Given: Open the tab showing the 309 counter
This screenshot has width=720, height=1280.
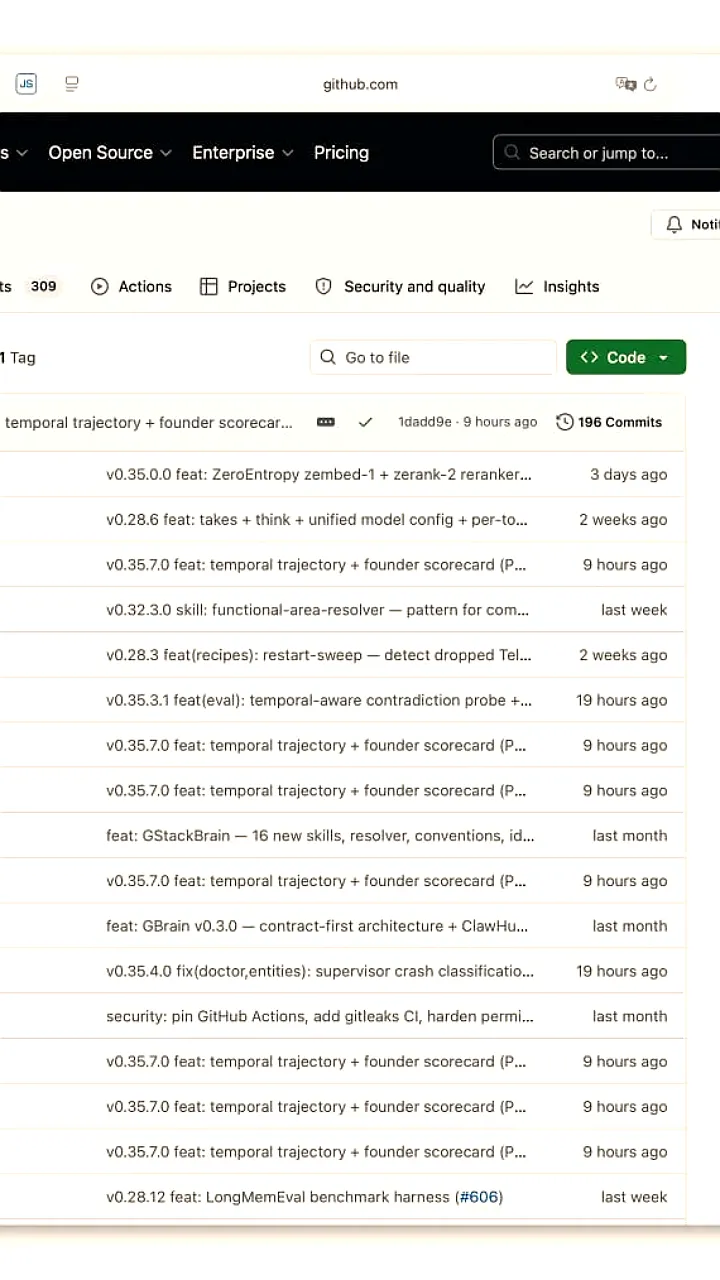Looking at the screenshot, I should coord(30,286).
